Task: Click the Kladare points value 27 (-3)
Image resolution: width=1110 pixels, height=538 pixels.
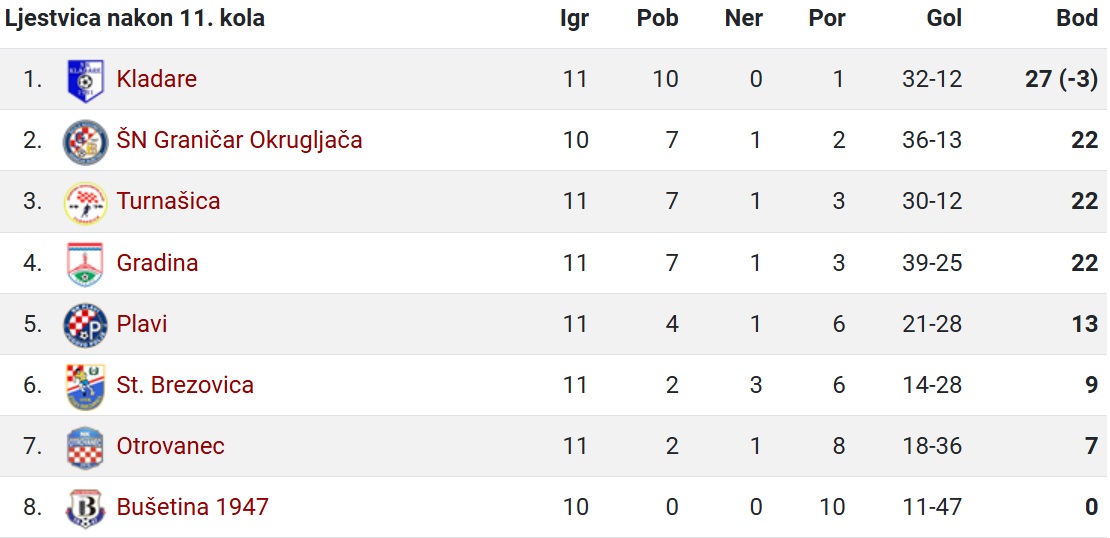Action: [x=1061, y=79]
